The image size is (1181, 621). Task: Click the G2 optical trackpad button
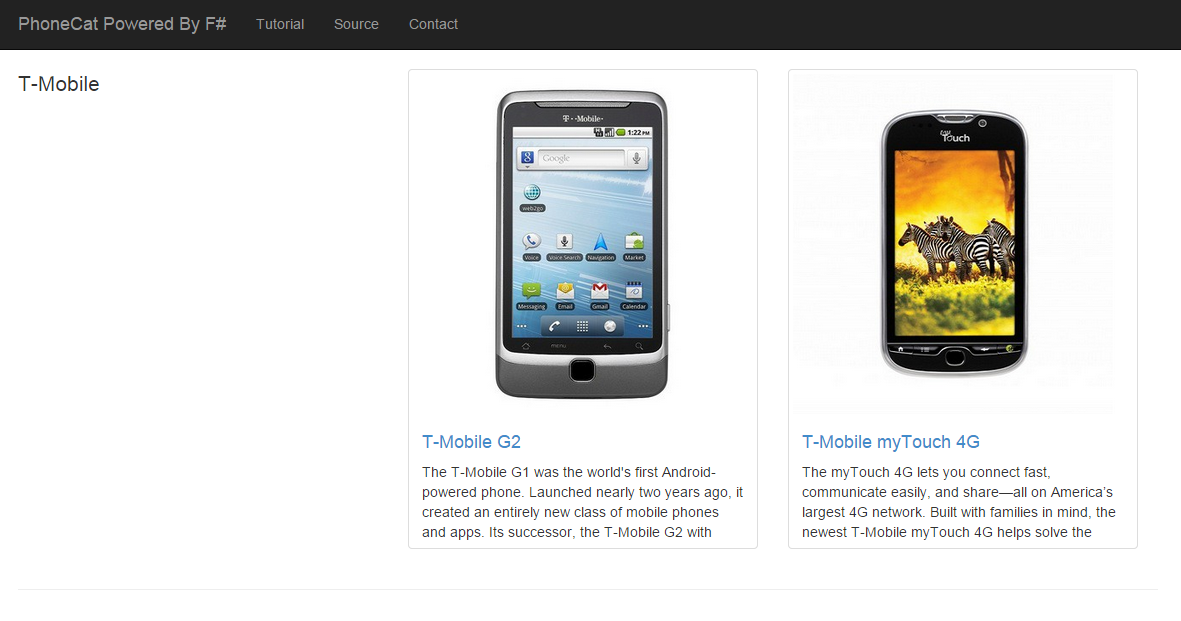click(582, 370)
